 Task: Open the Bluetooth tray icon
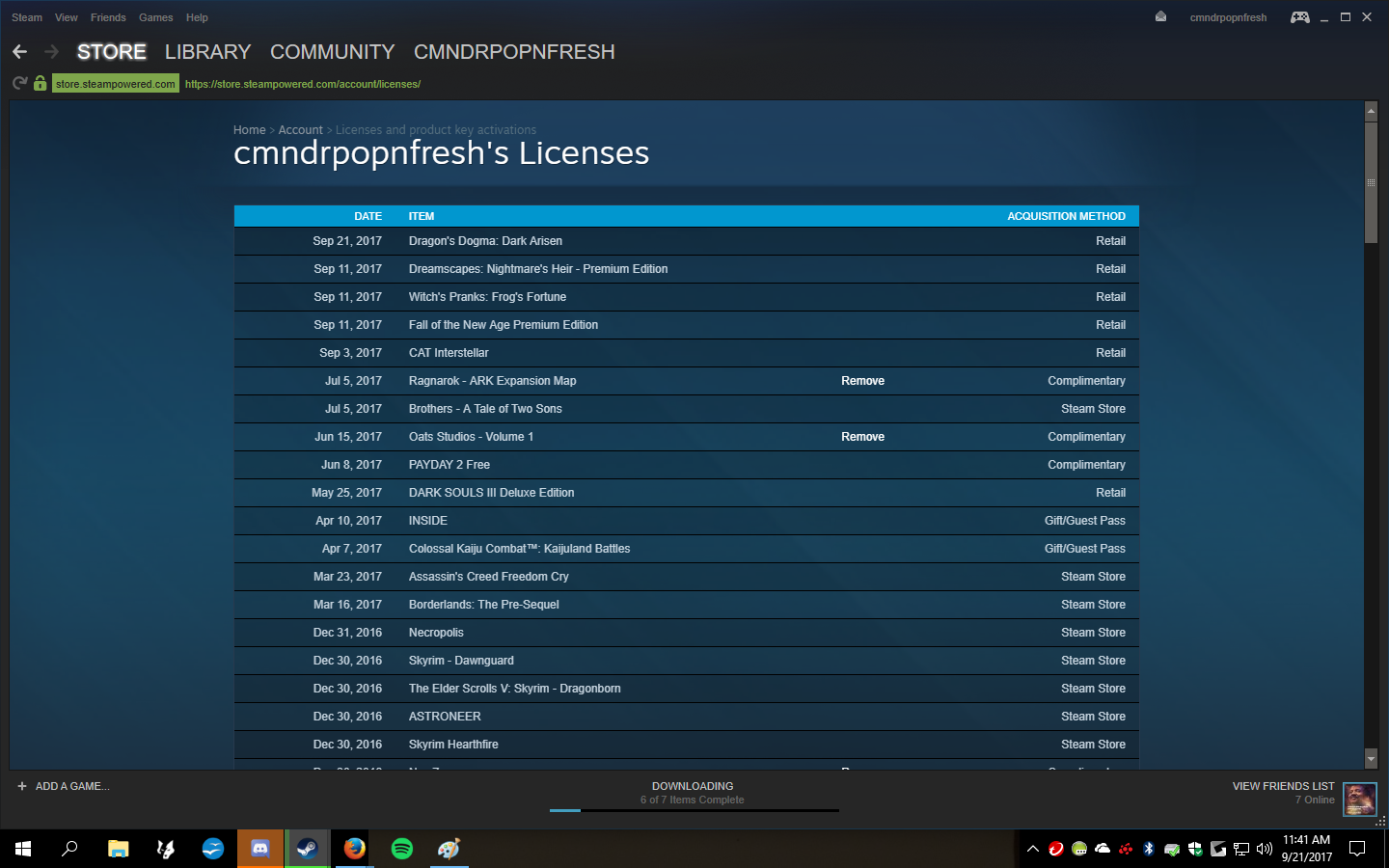1149,849
